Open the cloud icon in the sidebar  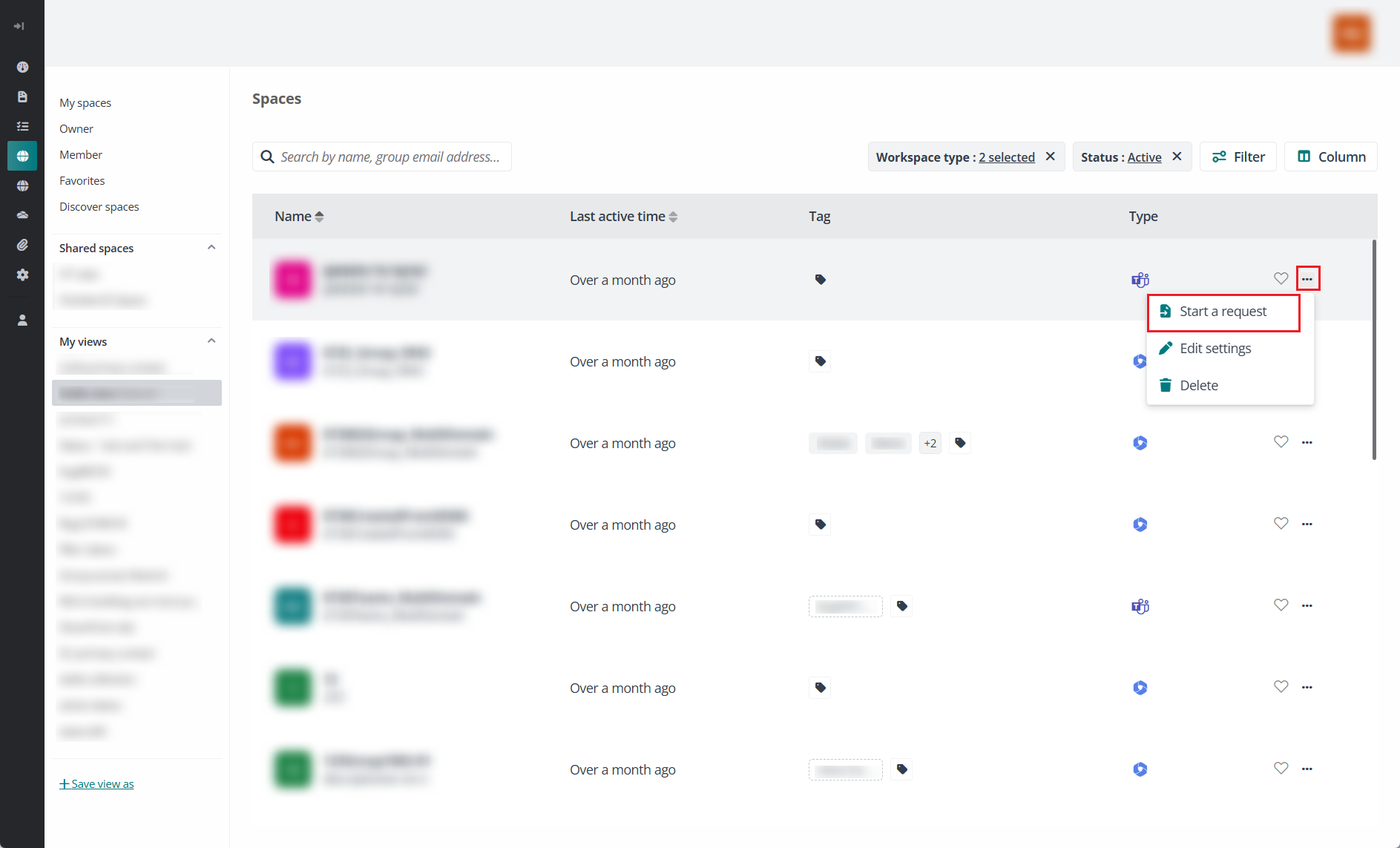pos(22,215)
